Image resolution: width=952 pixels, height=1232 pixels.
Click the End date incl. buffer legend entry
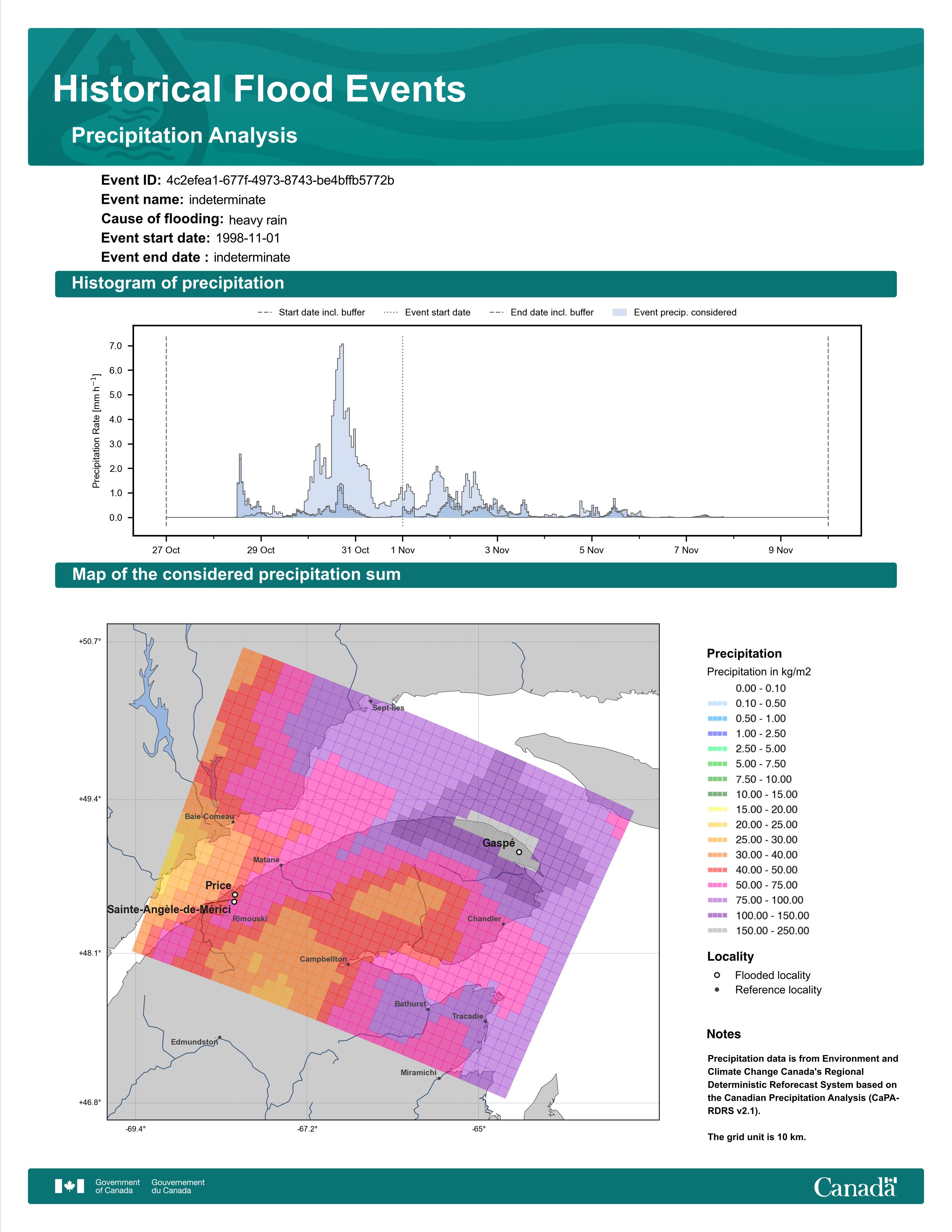click(541, 312)
